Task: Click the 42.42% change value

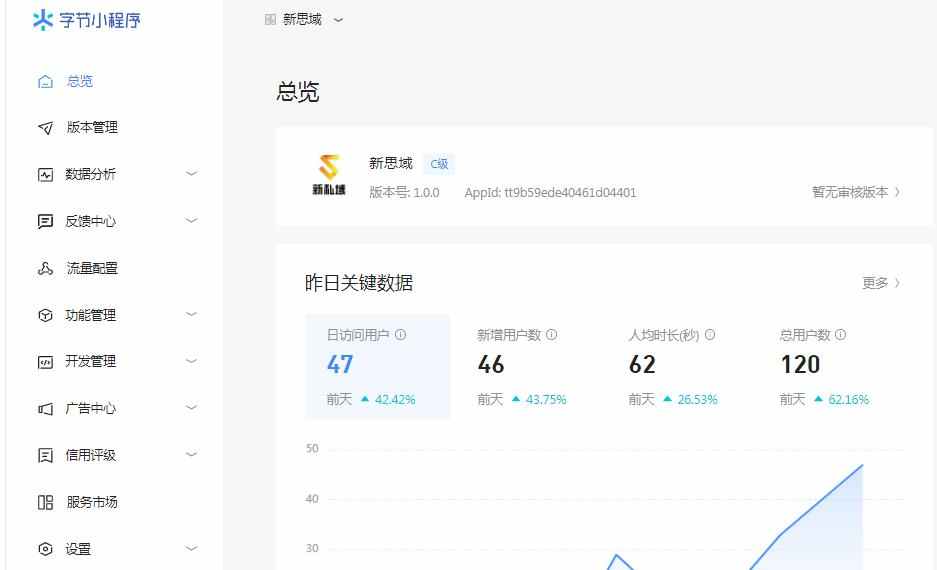Action: point(395,400)
